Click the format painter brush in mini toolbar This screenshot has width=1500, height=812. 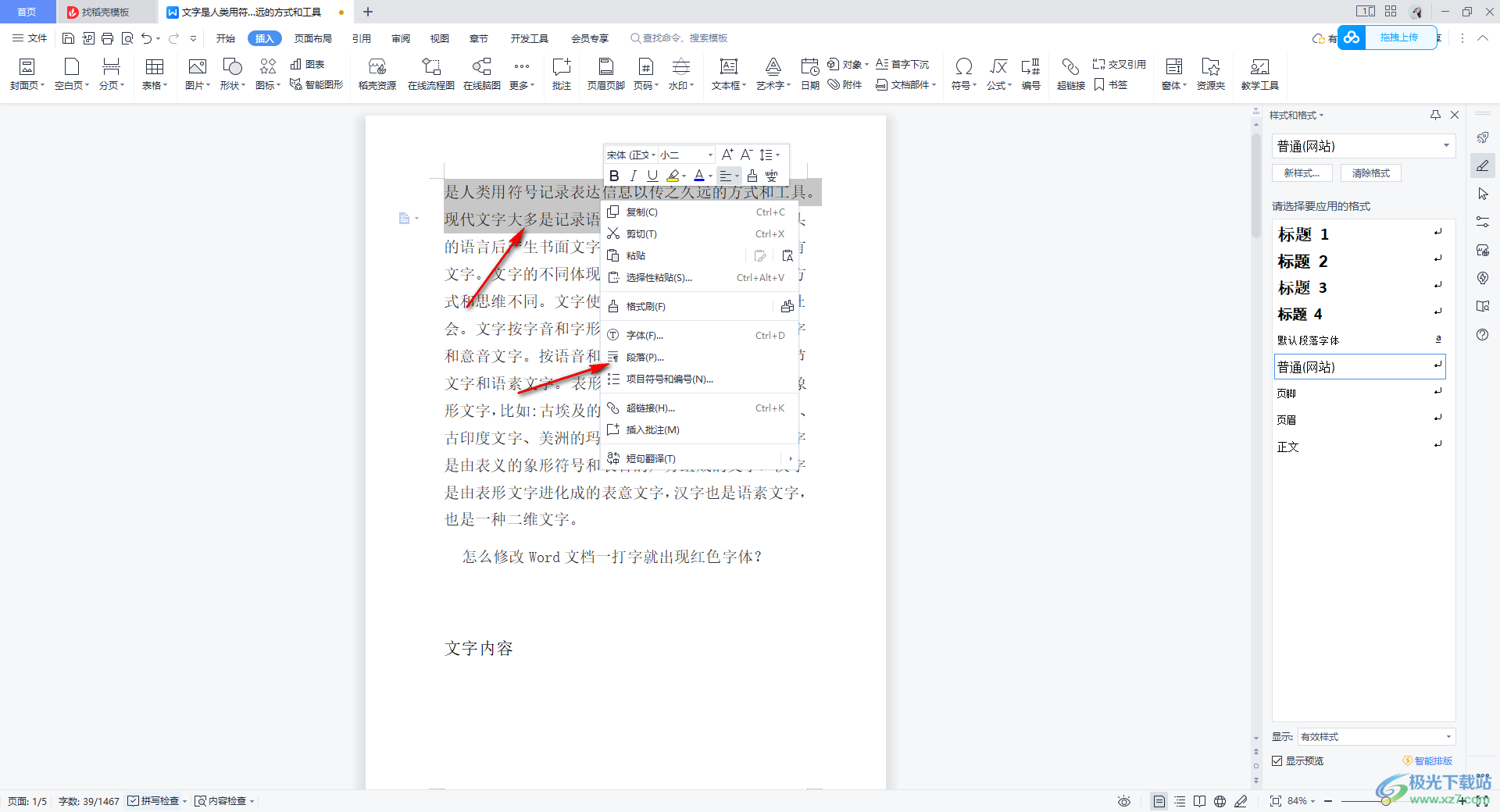(x=752, y=176)
